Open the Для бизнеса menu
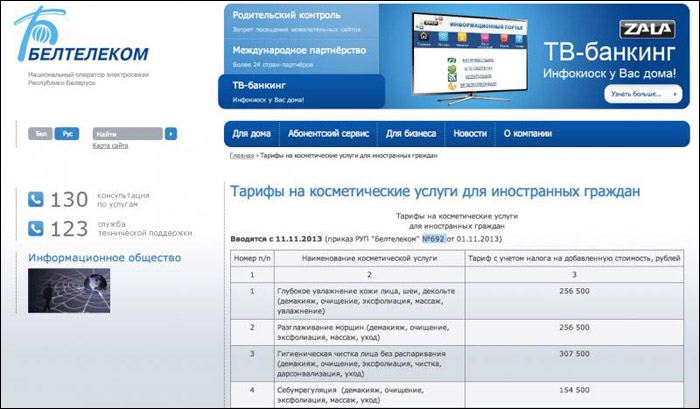Viewport: 700px width, 409px height. click(x=411, y=134)
